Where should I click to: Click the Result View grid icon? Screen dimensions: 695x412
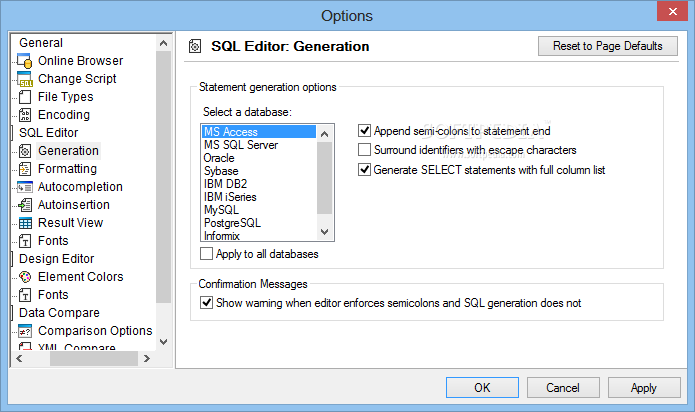coord(25,223)
